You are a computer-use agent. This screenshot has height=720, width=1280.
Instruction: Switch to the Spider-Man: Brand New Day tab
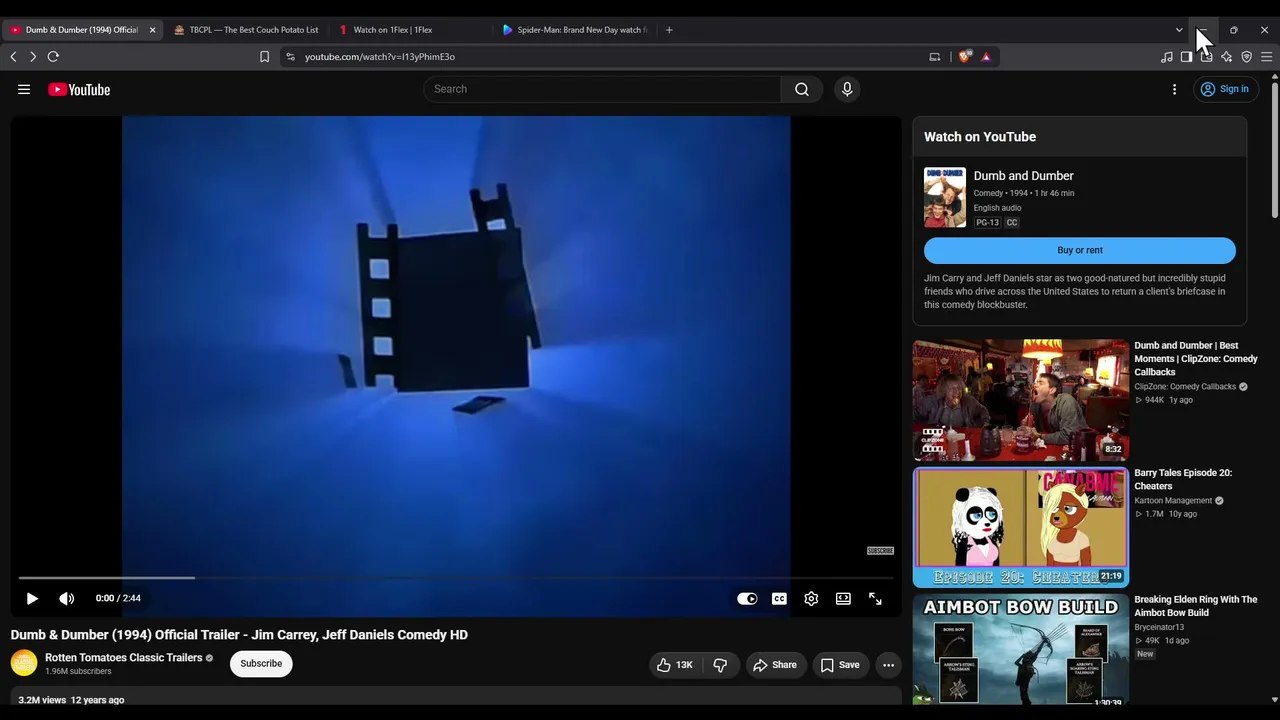(574, 30)
